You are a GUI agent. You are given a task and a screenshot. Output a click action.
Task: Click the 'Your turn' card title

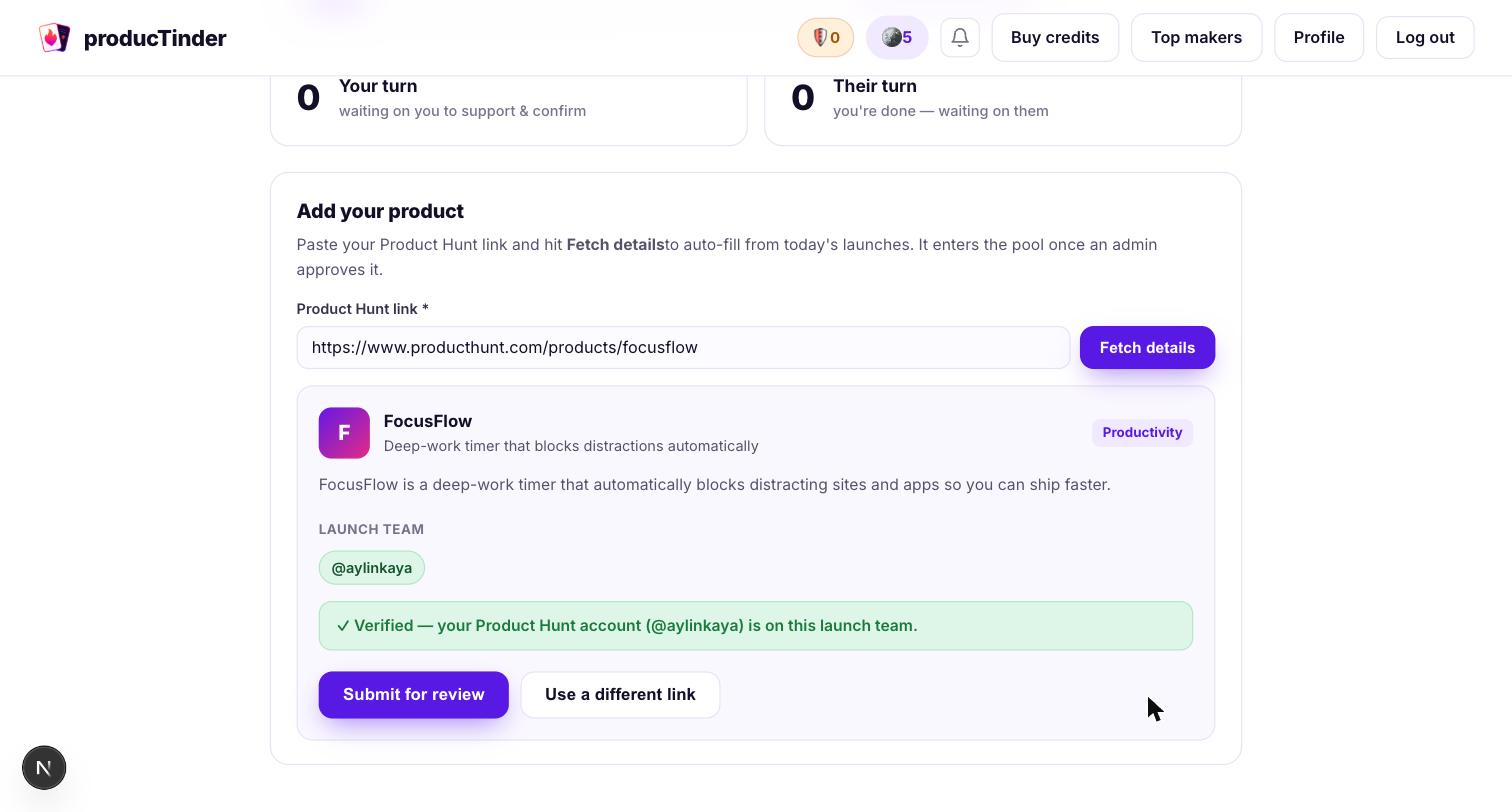click(x=378, y=86)
